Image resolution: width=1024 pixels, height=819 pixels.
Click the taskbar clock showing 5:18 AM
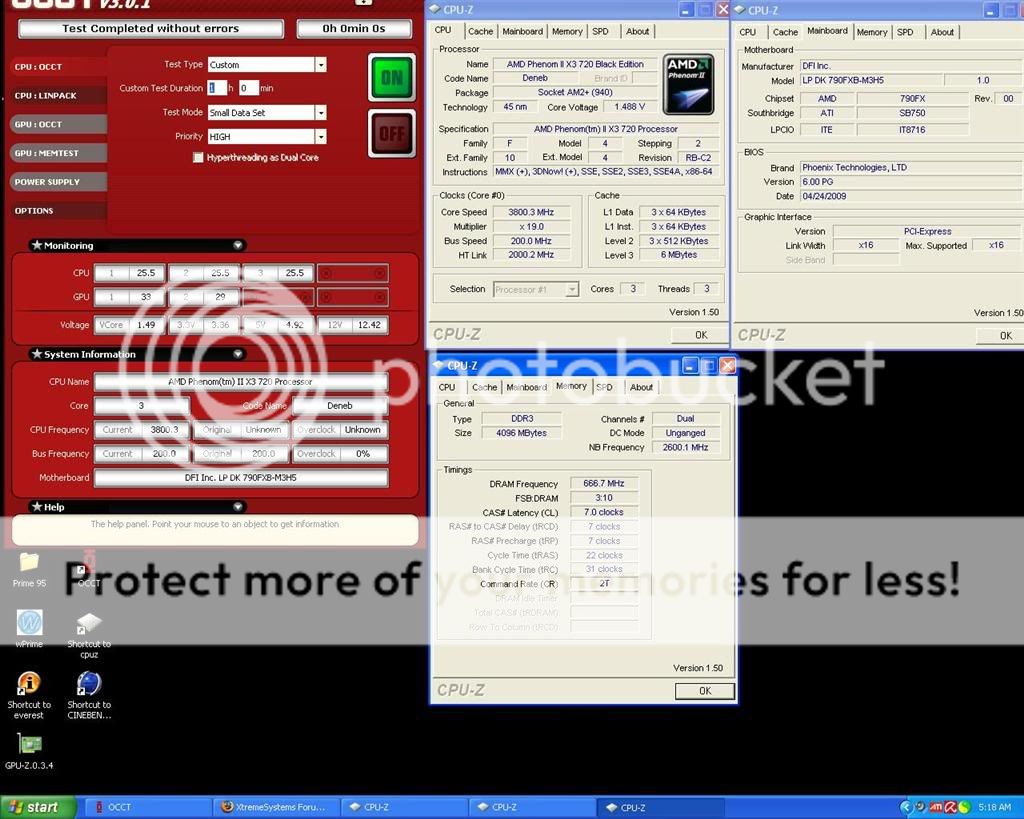click(994, 807)
